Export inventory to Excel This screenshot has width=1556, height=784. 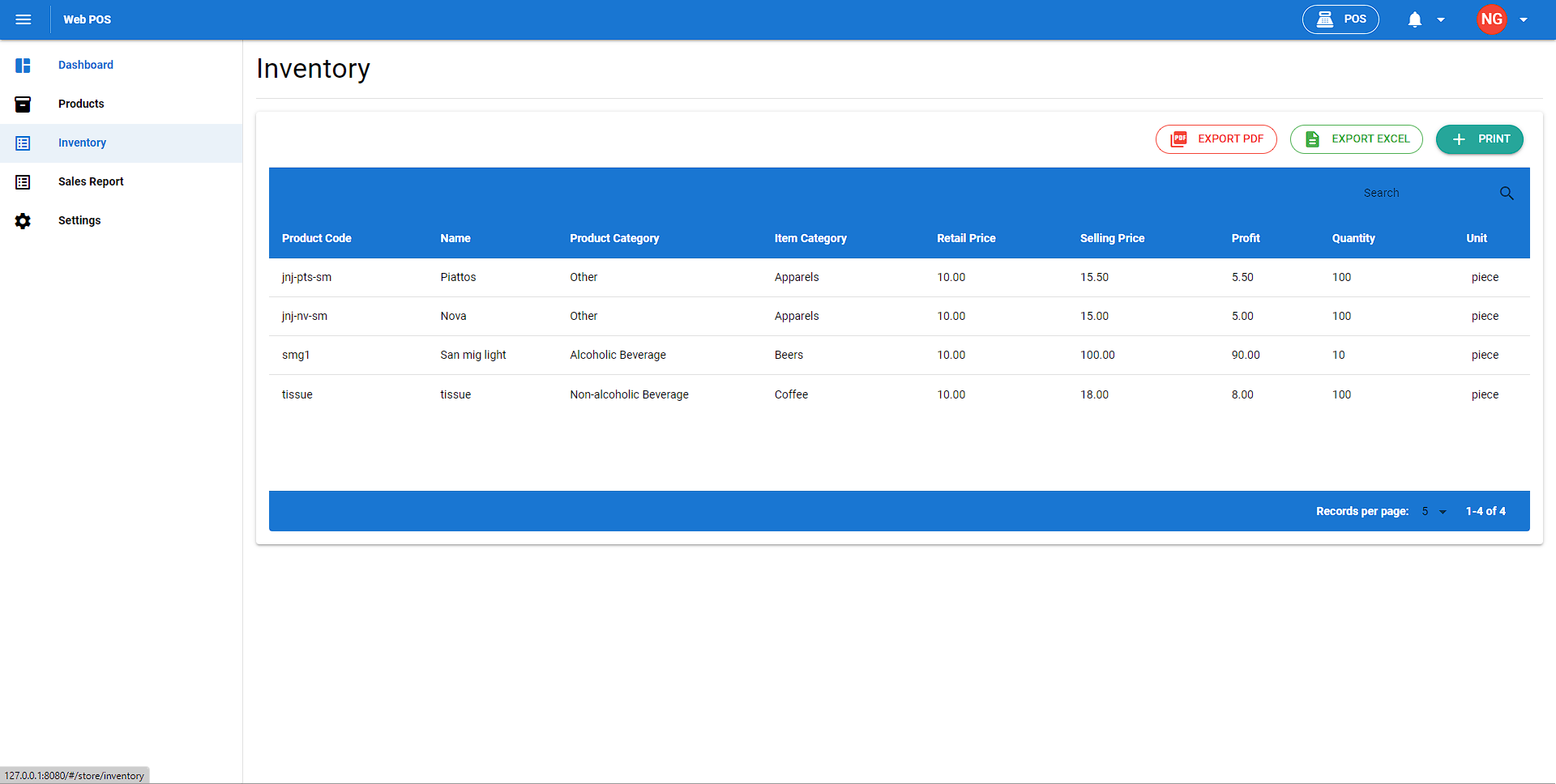coord(1356,139)
